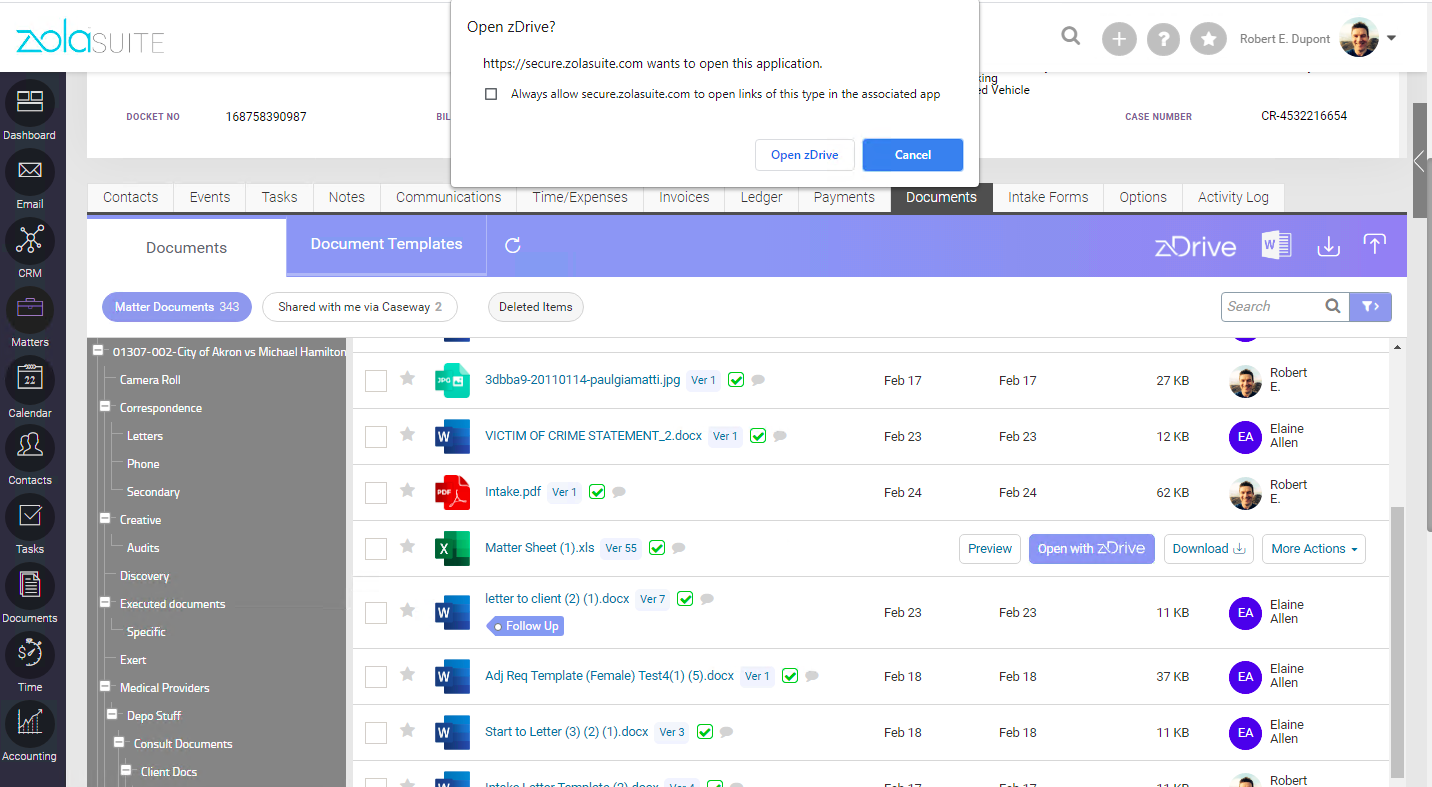Open the Accounting sidebar icon
Screen dimensions: 1432x787
[x=29, y=723]
